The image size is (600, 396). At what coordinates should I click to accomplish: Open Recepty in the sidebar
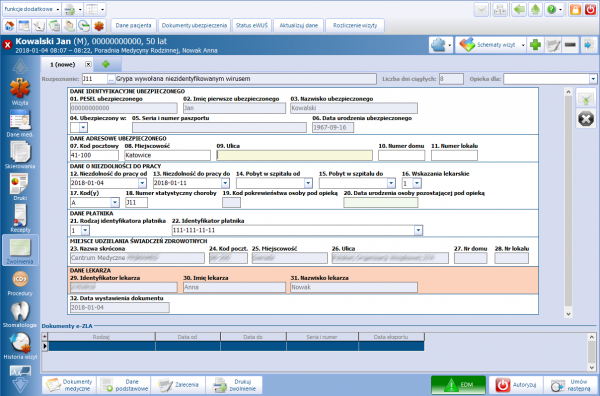point(20,218)
